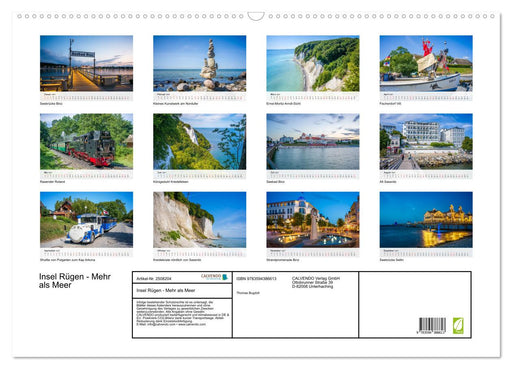
Task: Click the Insel Rügen - Mehr als Meer heading
Action: point(75,281)
